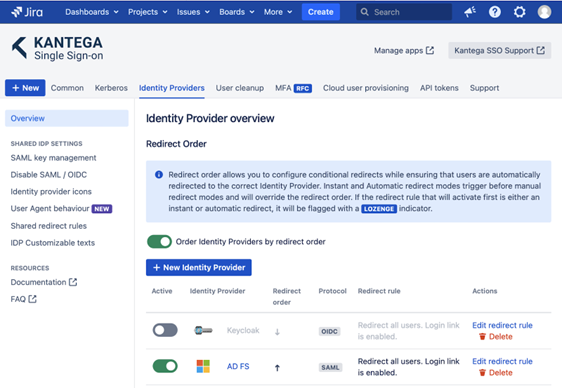Viewport: 562px width, 388px height.
Task: Click the SAML protocol label for AD FS
Action: coord(330,367)
